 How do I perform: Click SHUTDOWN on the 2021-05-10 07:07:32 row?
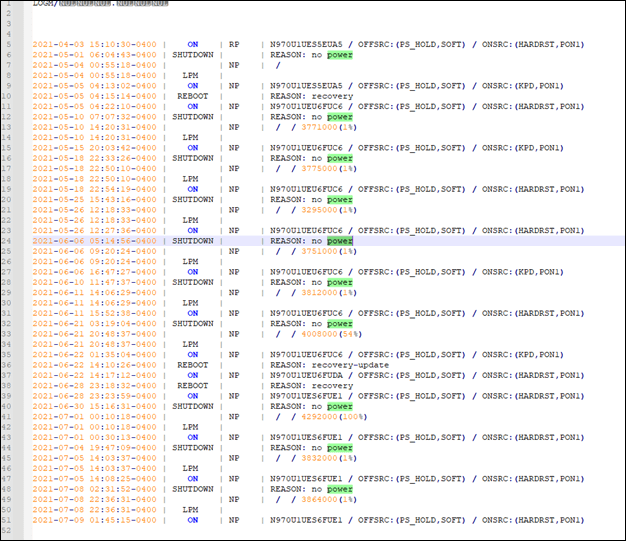tap(193, 117)
